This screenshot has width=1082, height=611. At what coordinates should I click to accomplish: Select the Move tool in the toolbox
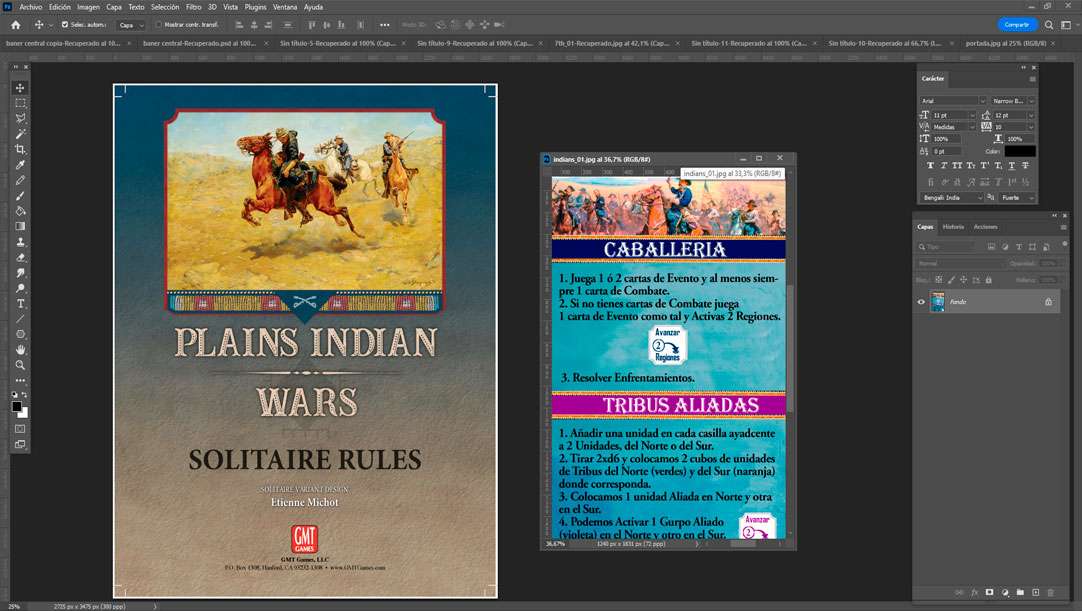(20, 88)
